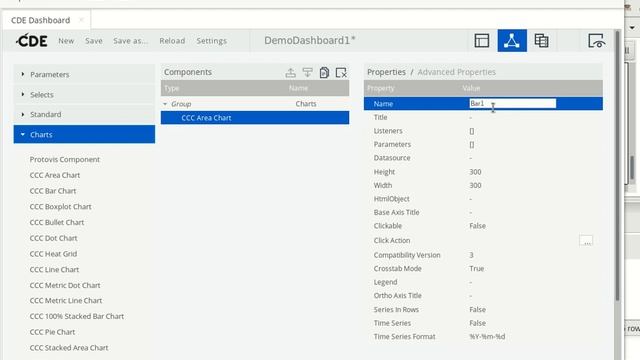The image size is (640, 360).
Task: Add a CCC Metric Line Chart
Action: (66, 300)
